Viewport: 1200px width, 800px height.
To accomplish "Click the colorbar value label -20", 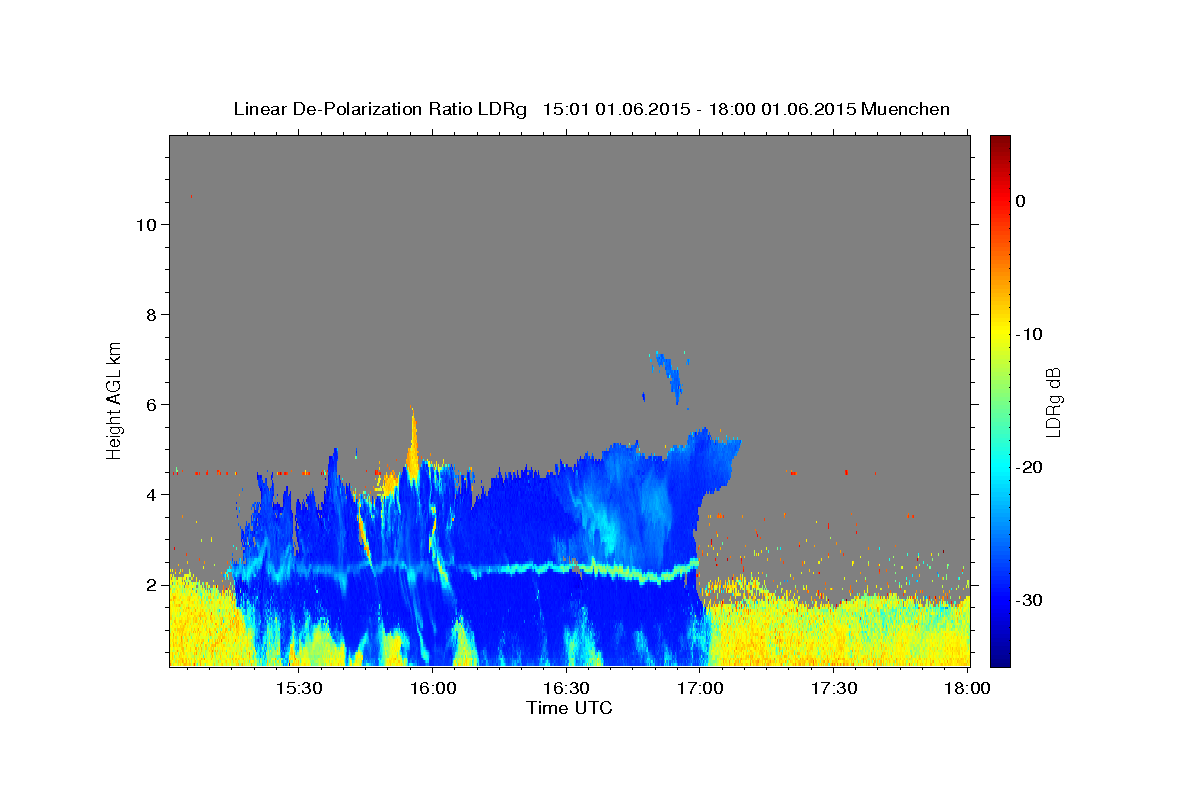I will point(1030,467).
